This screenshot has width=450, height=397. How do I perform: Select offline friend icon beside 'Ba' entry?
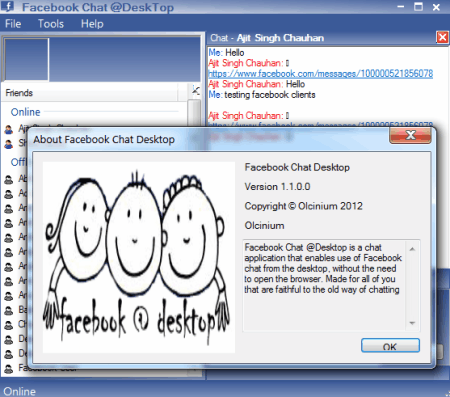point(9,310)
